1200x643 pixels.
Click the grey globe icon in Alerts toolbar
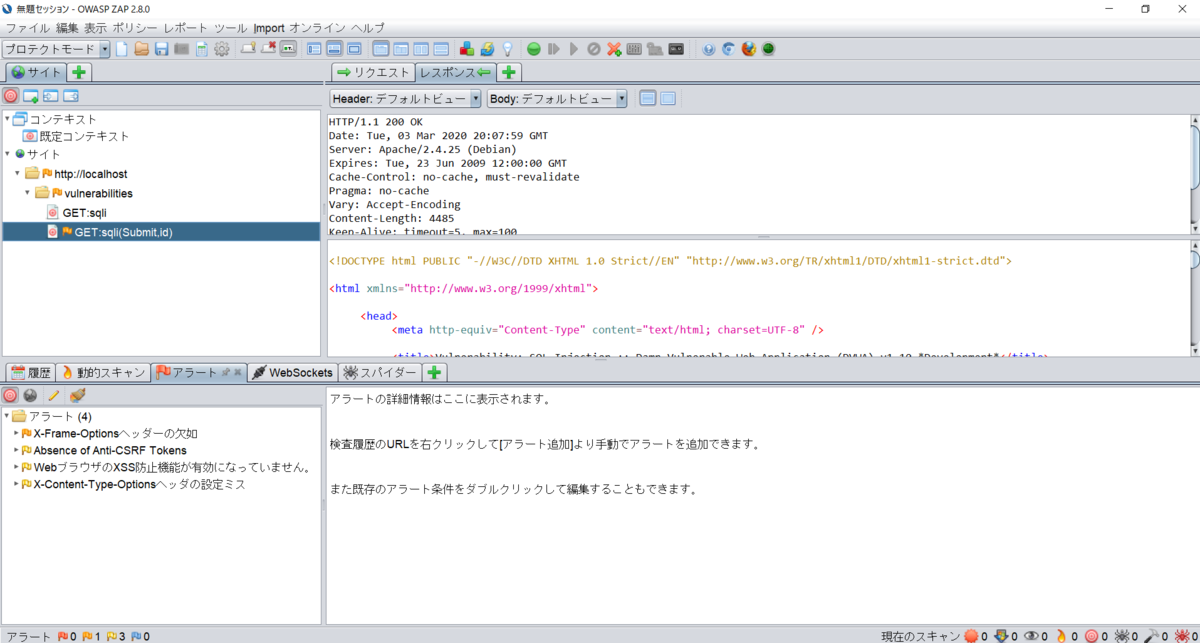pyautogui.click(x=31, y=395)
